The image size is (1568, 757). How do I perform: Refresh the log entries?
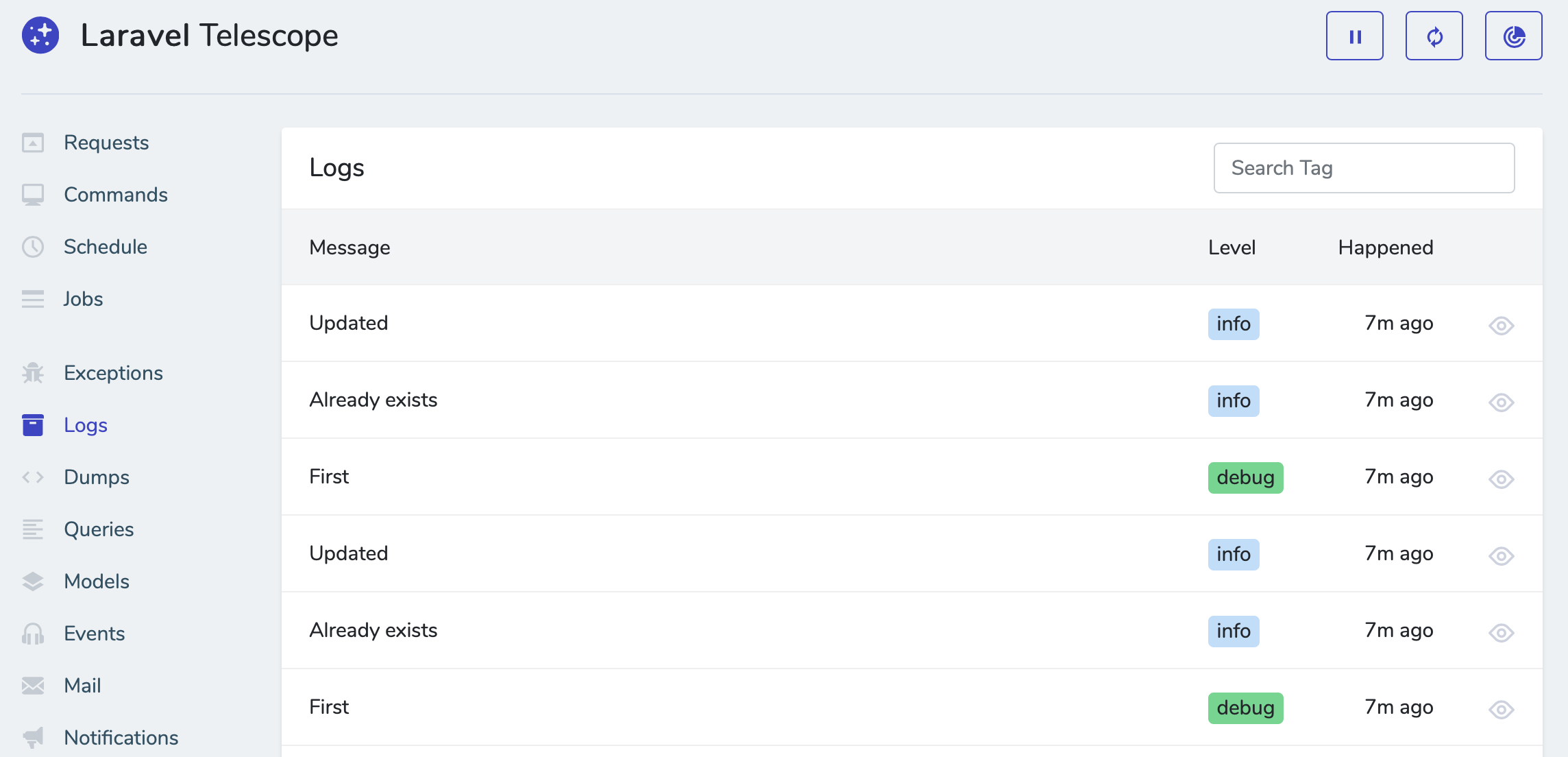pyautogui.click(x=1434, y=36)
